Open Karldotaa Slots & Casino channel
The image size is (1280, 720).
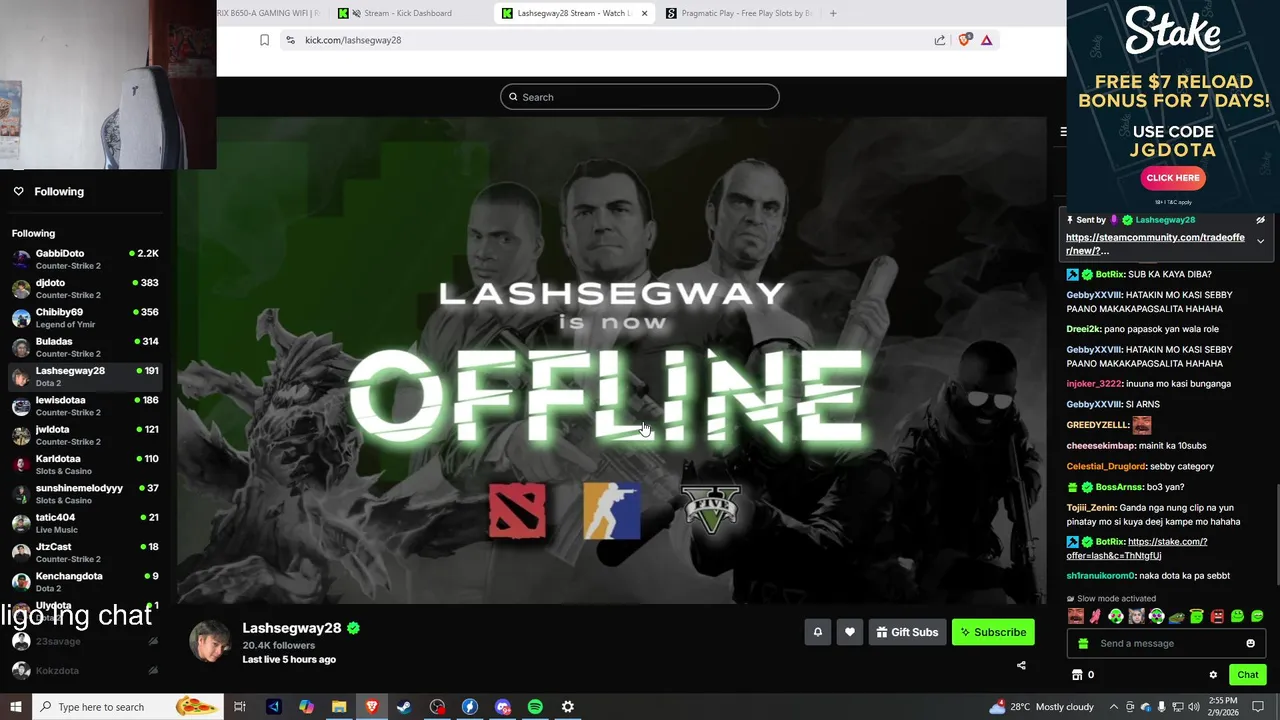pos(85,464)
